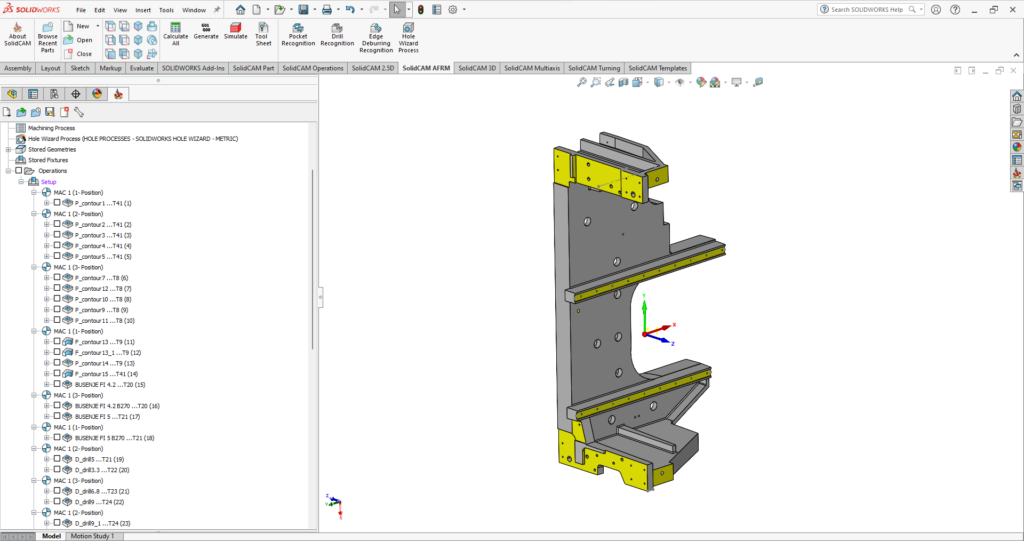Click the Help question mark icon
1024x541 pixels.
pyautogui.click(x=955, y=10)
